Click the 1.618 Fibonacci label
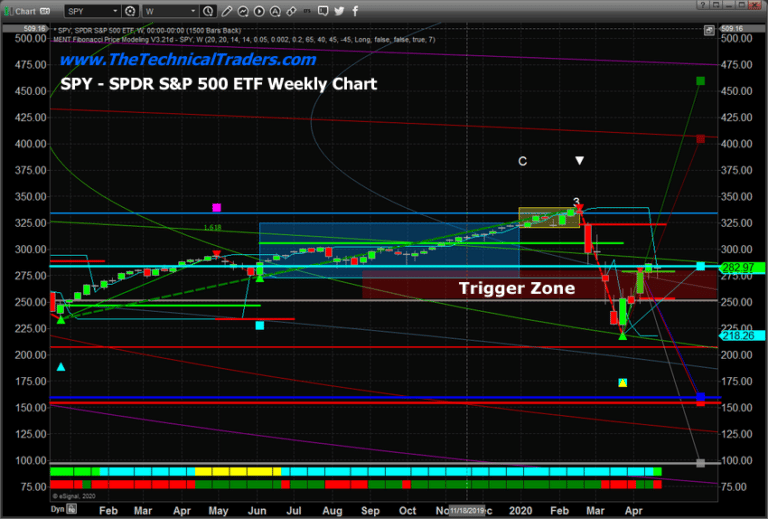This screenshot has width=768, height=519. point(212,227)
